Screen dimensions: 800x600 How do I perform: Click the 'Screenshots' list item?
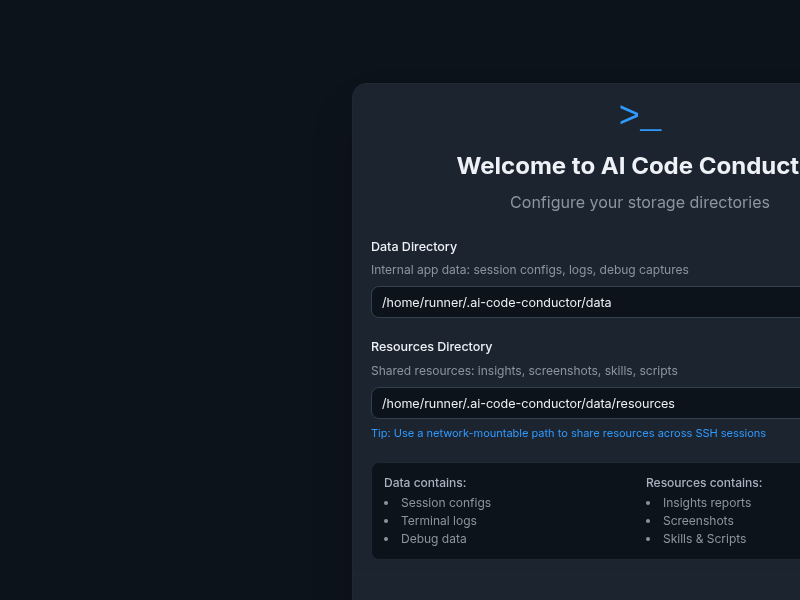tap(698, 521)
